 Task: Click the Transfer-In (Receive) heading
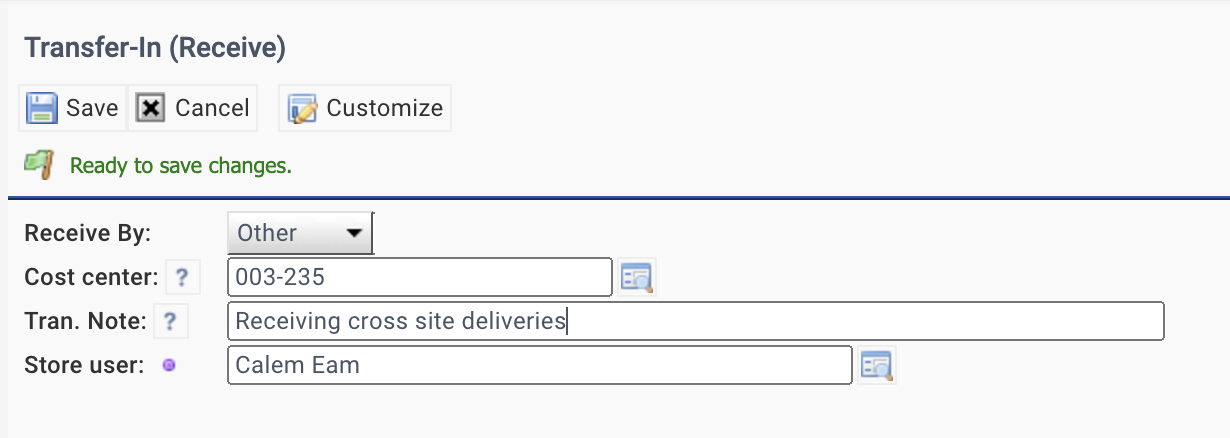[155, 47]
